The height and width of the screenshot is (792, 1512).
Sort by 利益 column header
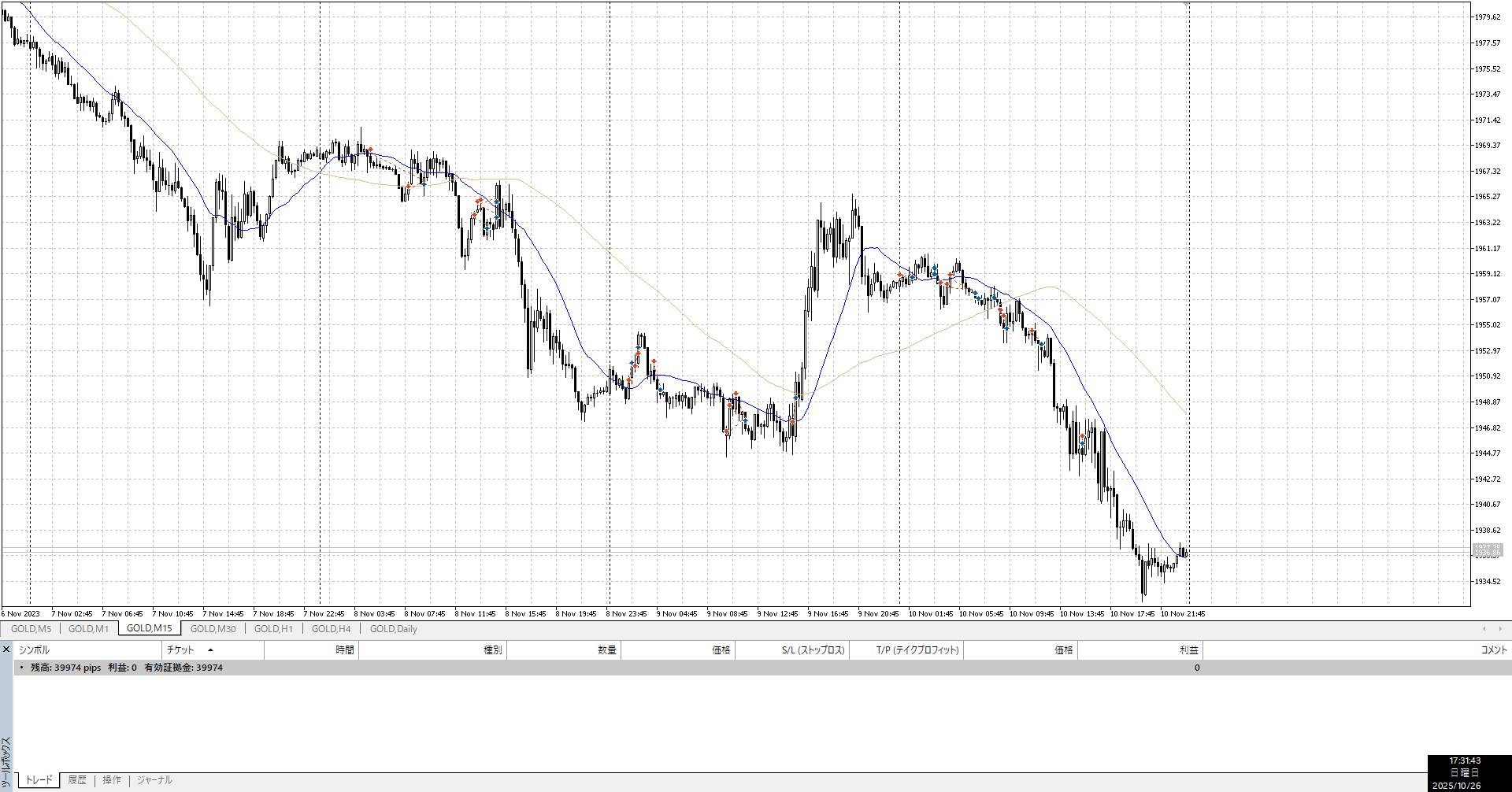pos(1188,650)
